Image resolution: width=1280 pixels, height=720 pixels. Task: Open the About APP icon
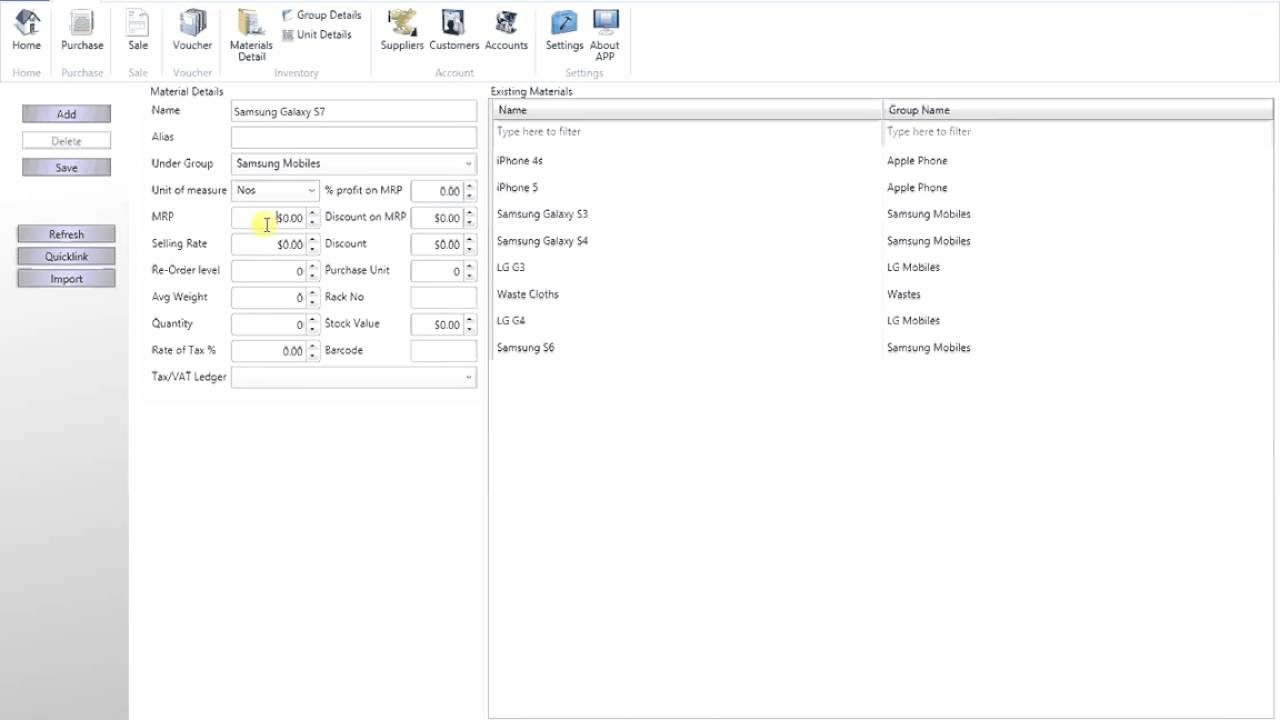(605, 35)
